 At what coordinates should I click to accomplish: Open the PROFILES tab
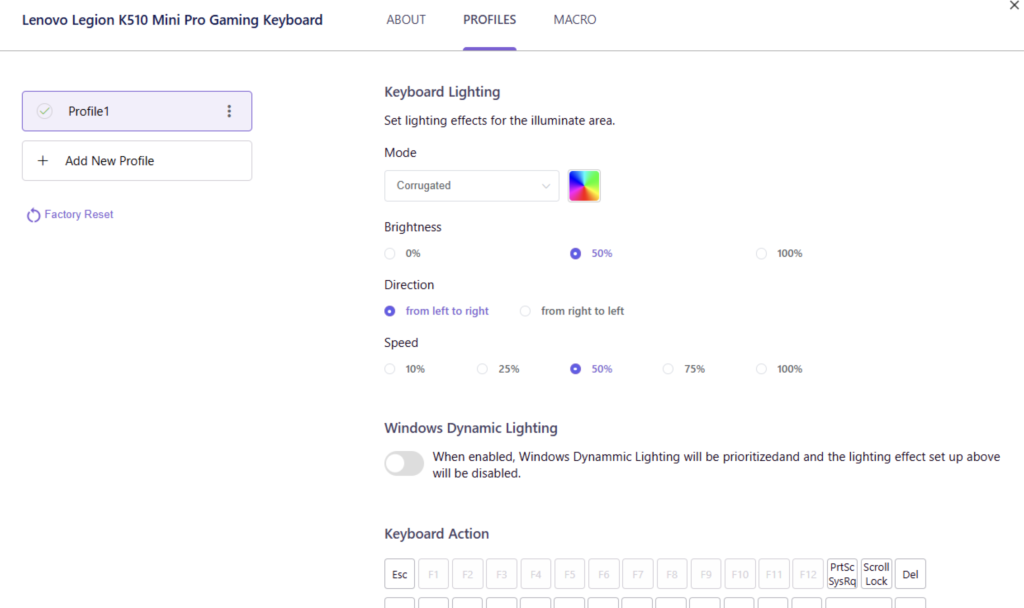tap(489, 20)
